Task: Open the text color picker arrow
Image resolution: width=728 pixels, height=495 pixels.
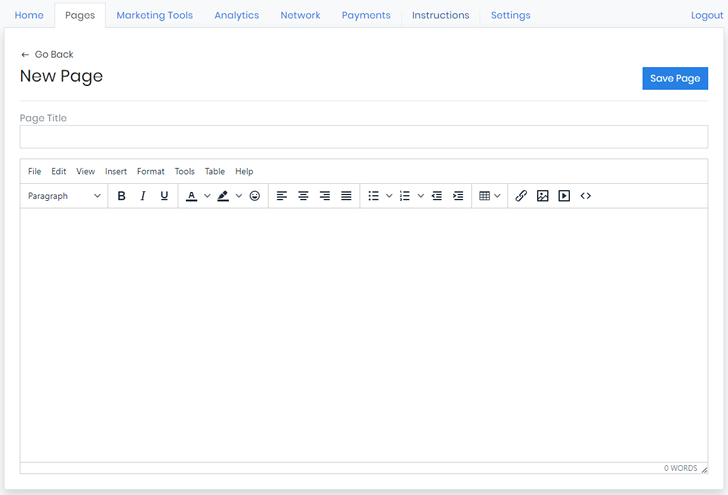Action: click(x=207, y=196)
